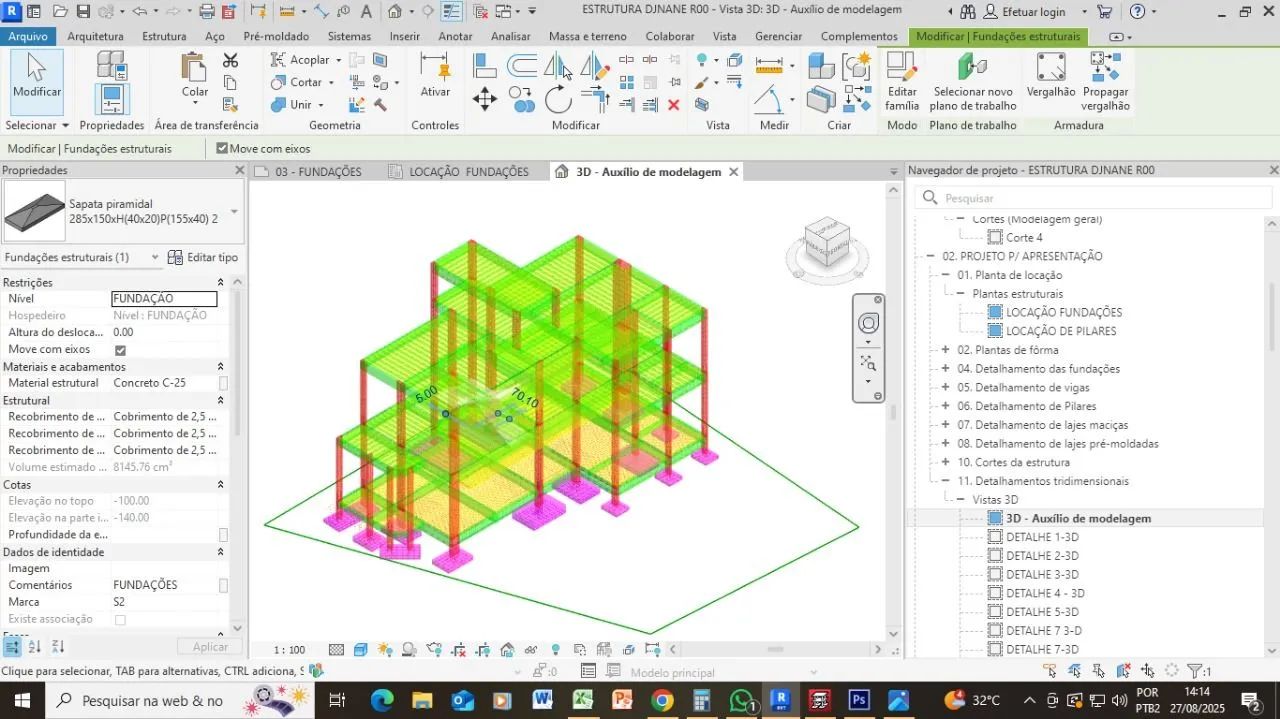Screen dimensions: 1280x719
Task: Open the Estrutura ribbon tab
Action: 164,36
